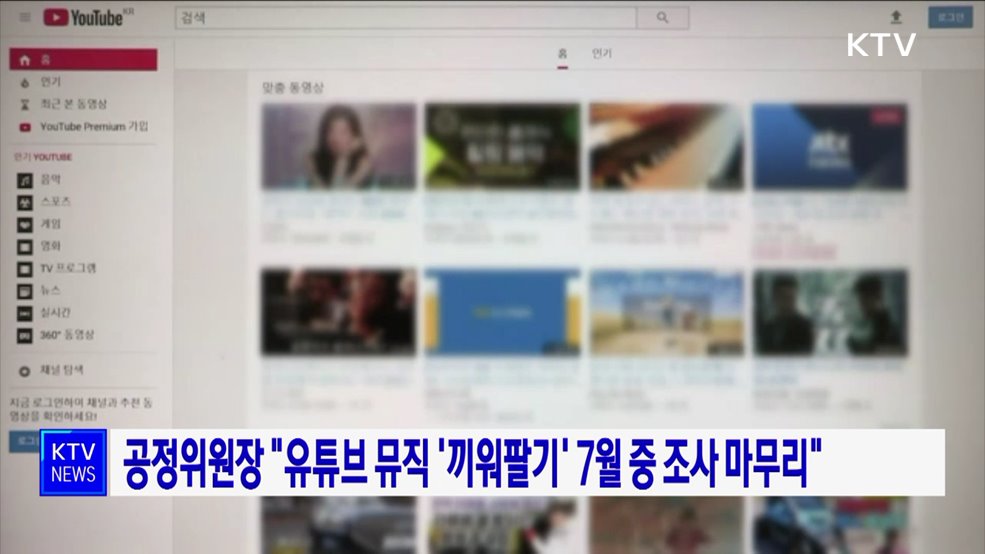Screen dimensions: 985x554
Task: Click the red YouTube Premium icon
Action: [24, 127]
